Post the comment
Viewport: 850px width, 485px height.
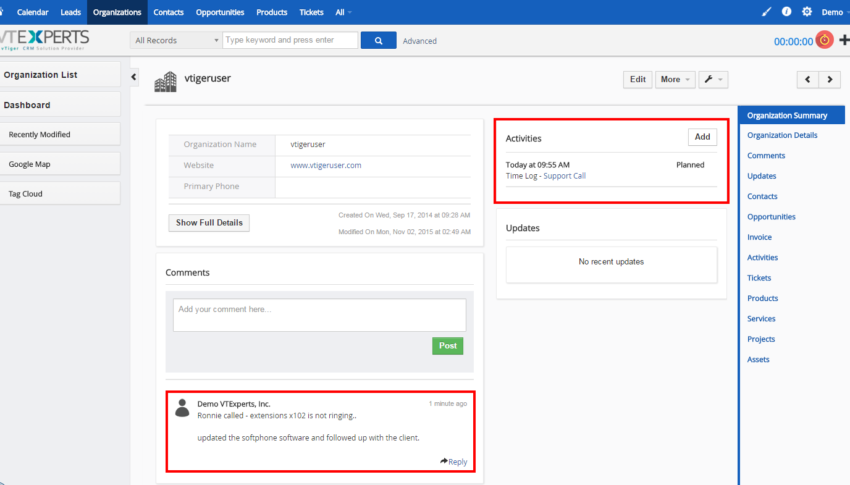(x=448, y=346)
